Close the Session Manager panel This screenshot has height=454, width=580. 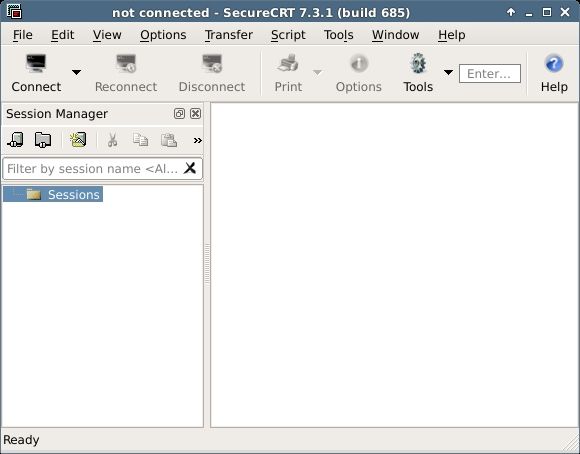(x=195, y=113)
